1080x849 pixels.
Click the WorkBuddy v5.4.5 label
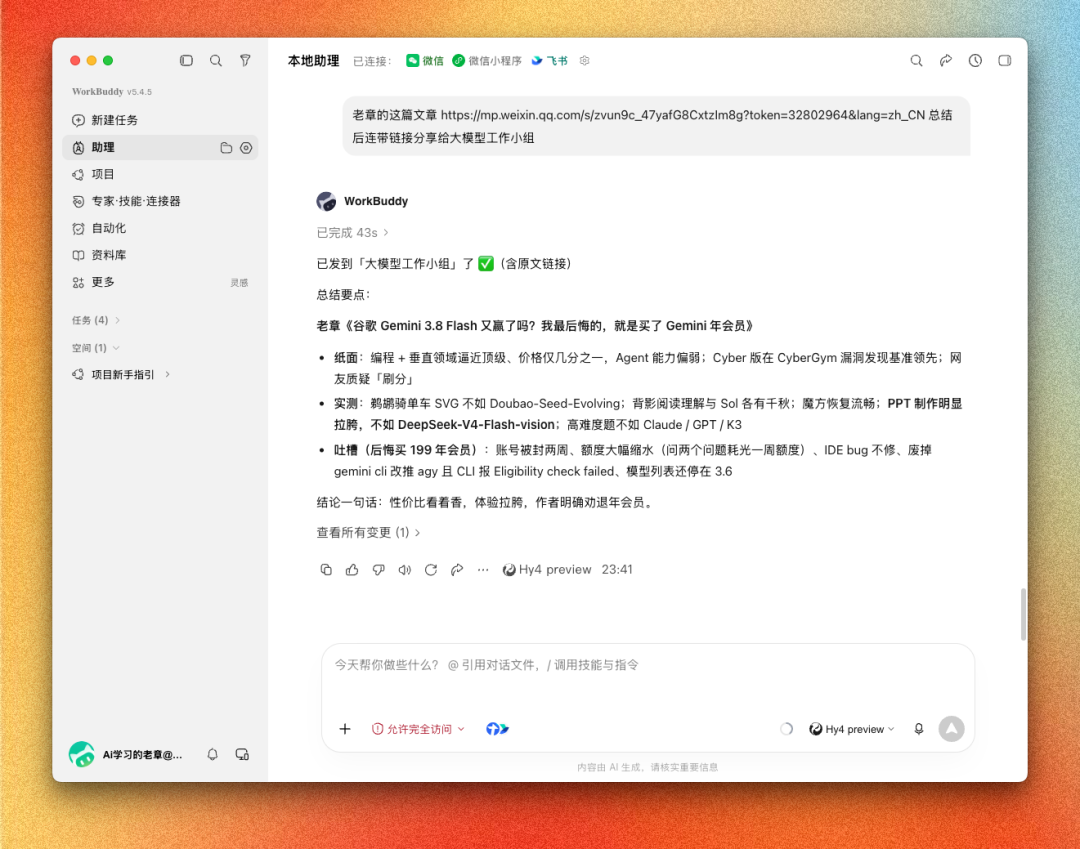112,92
